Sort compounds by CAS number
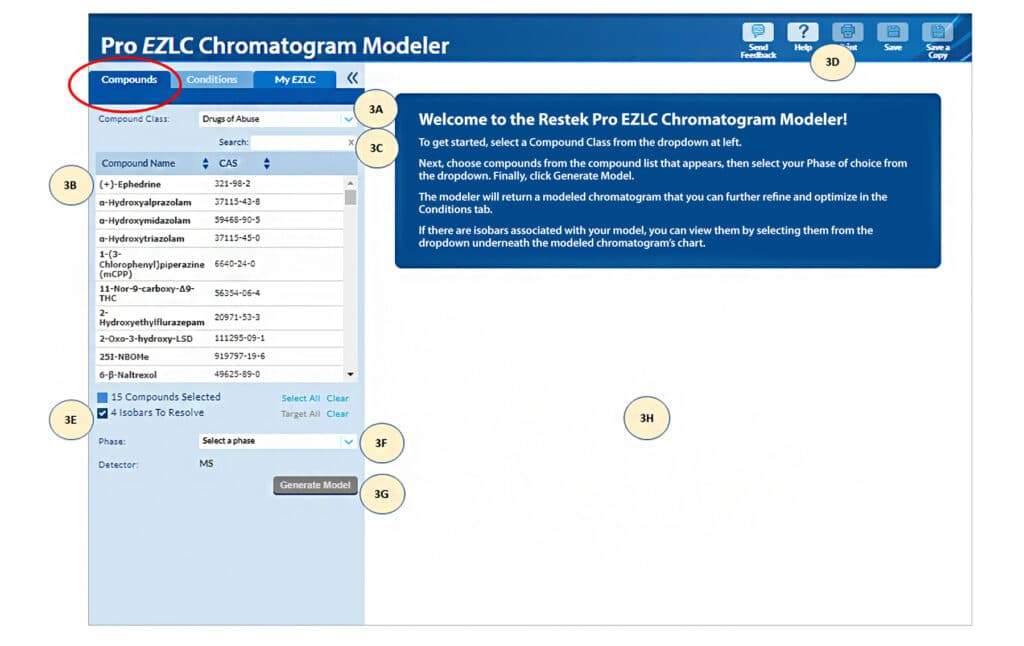 tap(229, 162)
